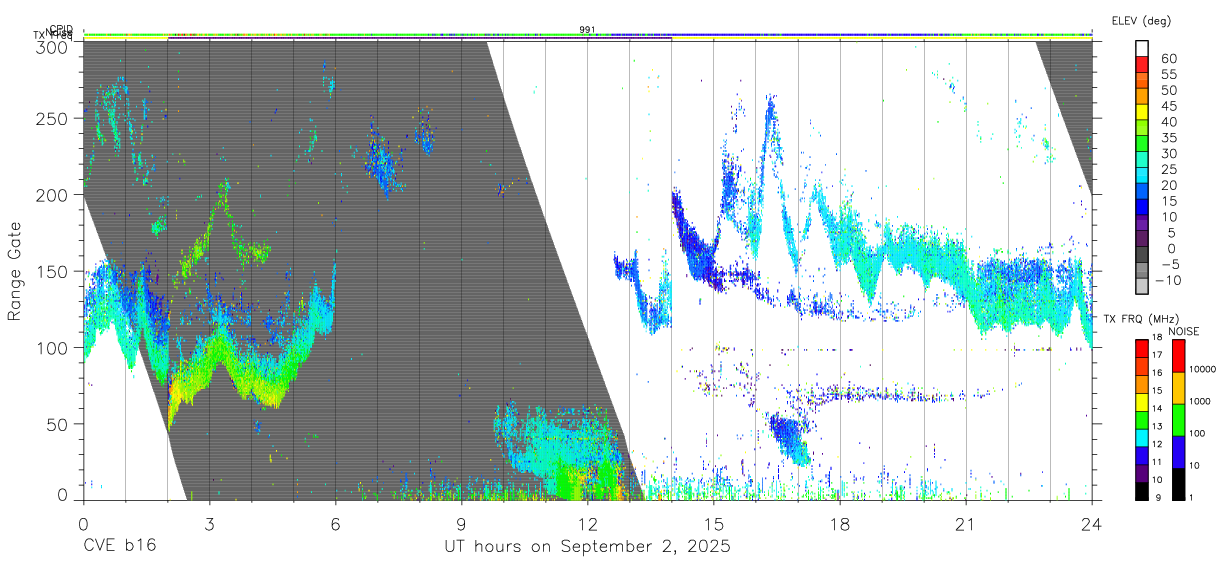
Task: Click the '10000' label on the NOISE scale
Action: tap(1202, 369)
